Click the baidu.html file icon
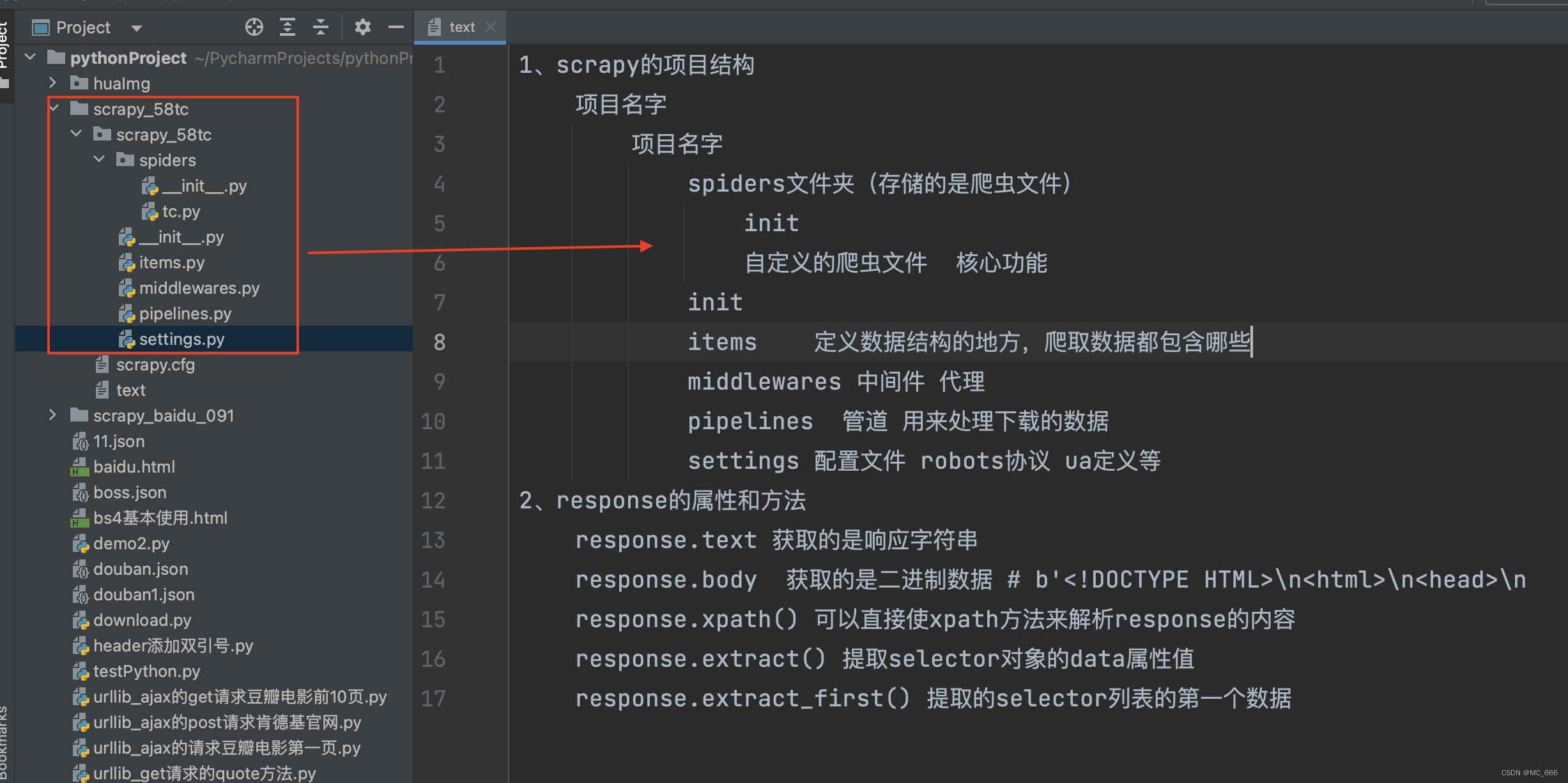 click(79, 467)
